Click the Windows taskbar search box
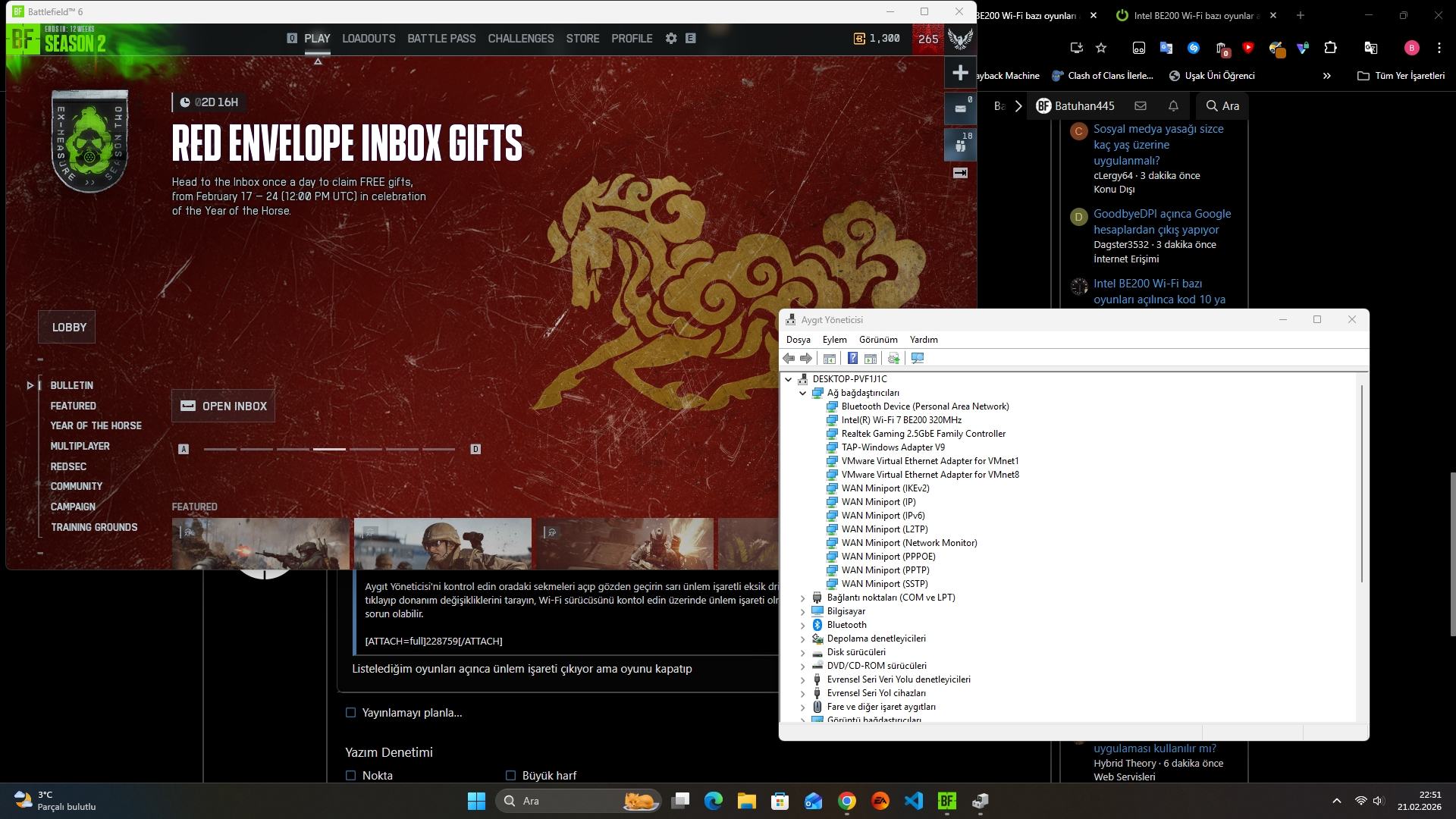 [578, 801]
